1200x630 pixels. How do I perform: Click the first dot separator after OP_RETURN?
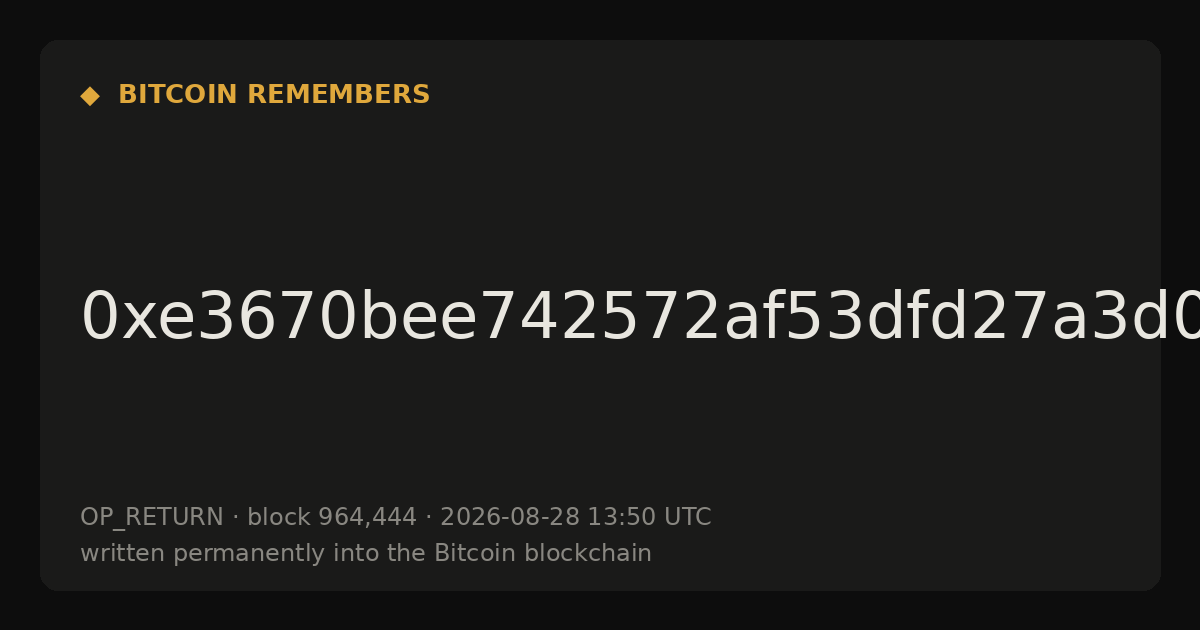(235, 518)
